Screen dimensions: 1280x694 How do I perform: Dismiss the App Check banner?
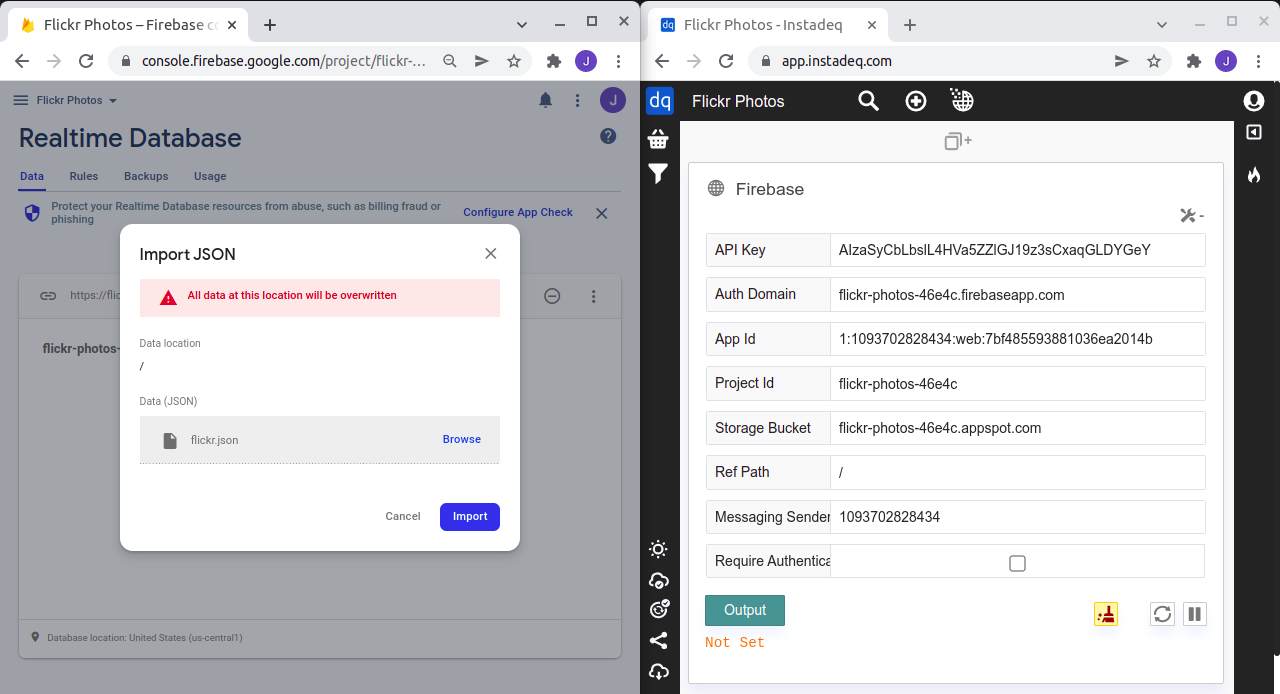click(602, 213)
